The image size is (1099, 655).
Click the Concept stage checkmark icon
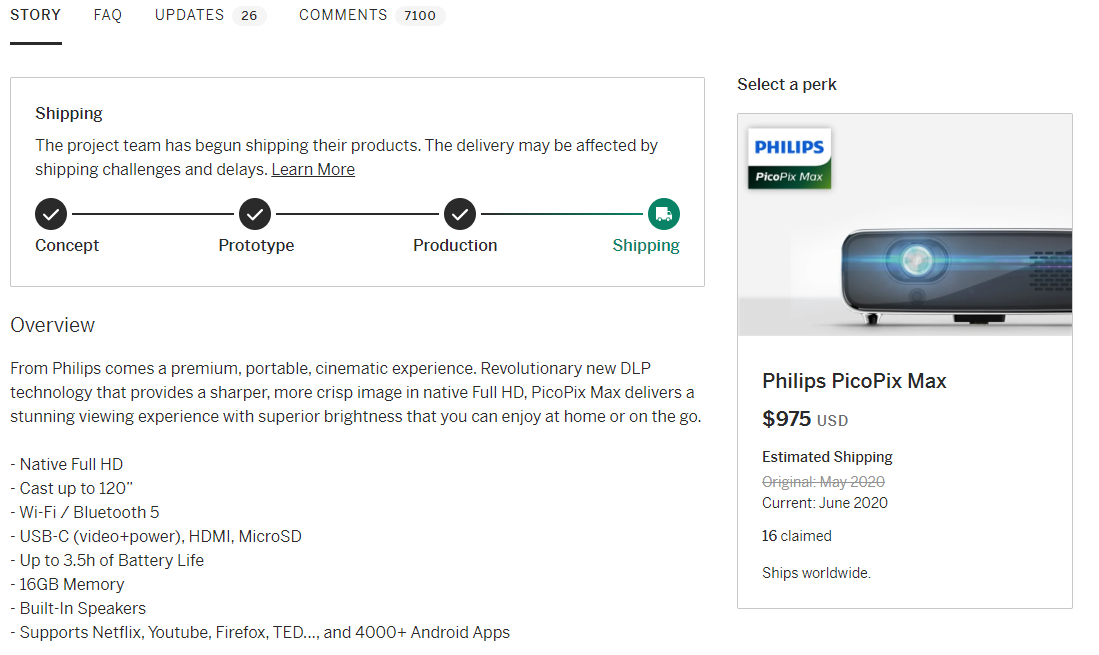(51, 214)
